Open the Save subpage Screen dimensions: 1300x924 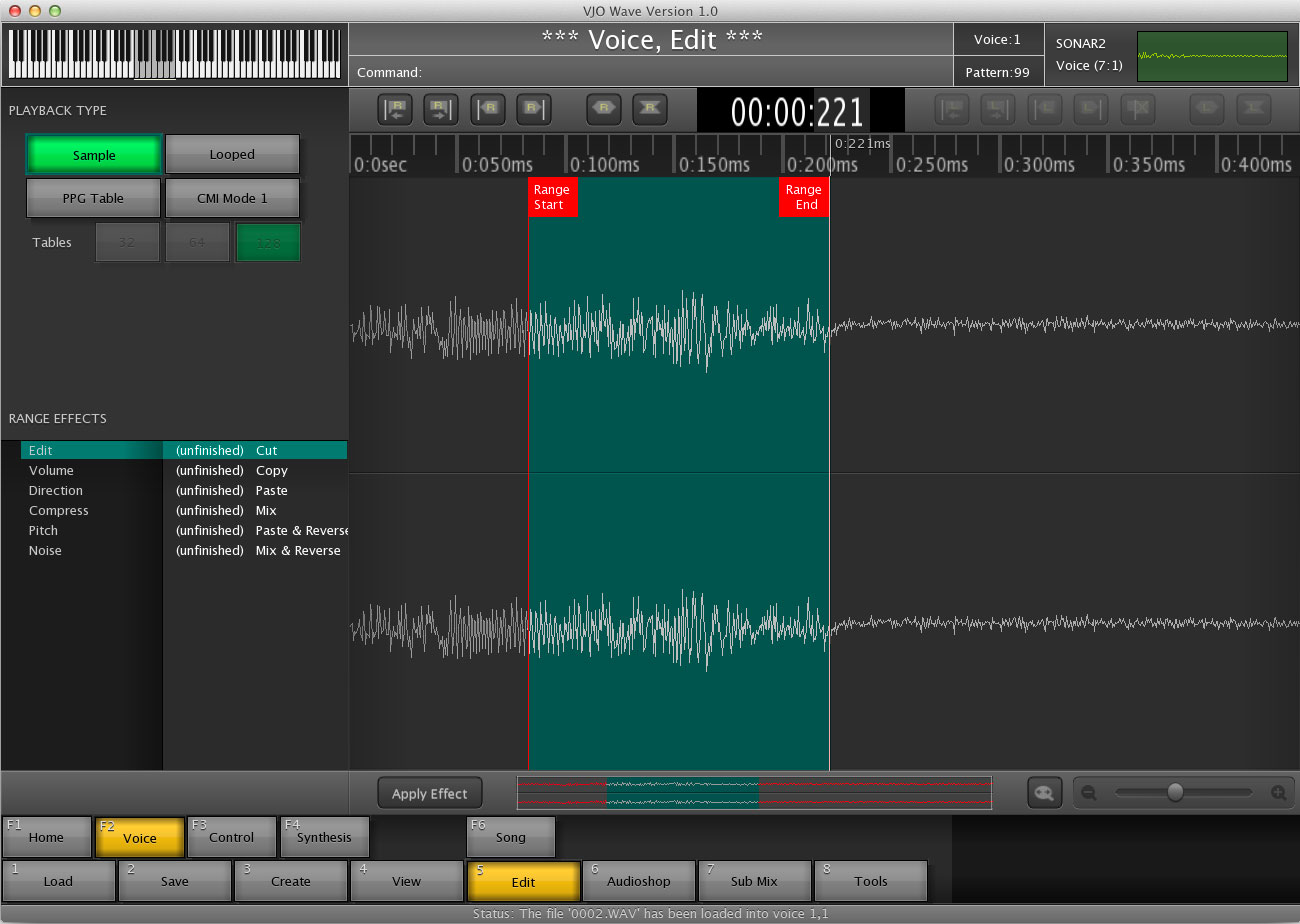point(175,881)
